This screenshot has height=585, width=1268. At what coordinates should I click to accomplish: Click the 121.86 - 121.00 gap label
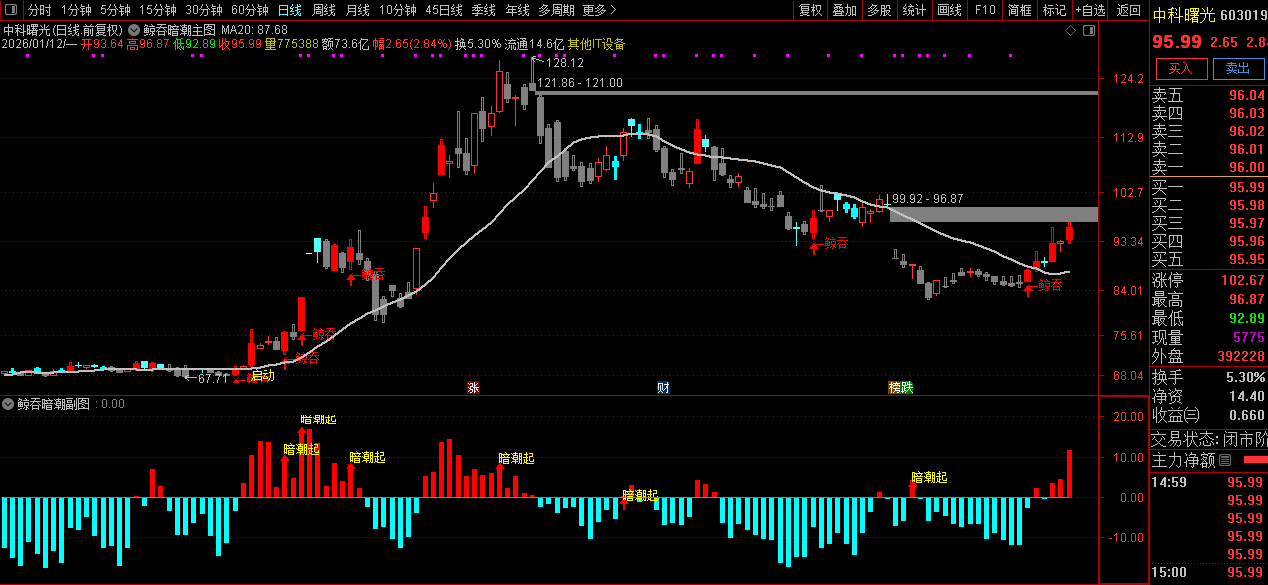point(580,83)
